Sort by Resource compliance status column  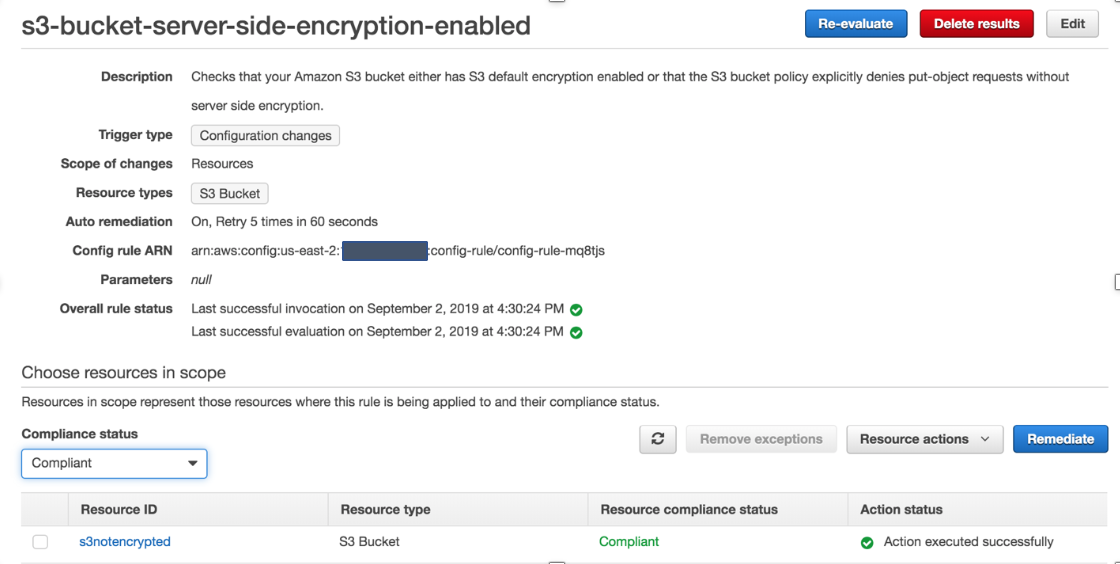coord(689,509)
